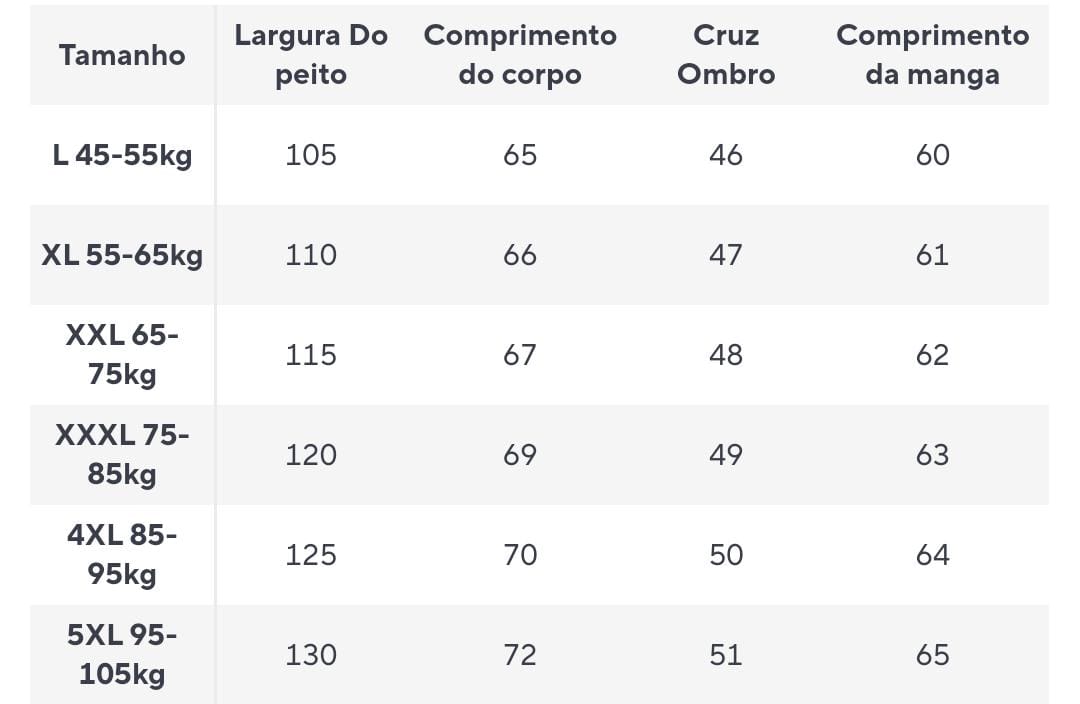Click body length value 69
This screenshot has height=704, width=1080.
(520, 455)
